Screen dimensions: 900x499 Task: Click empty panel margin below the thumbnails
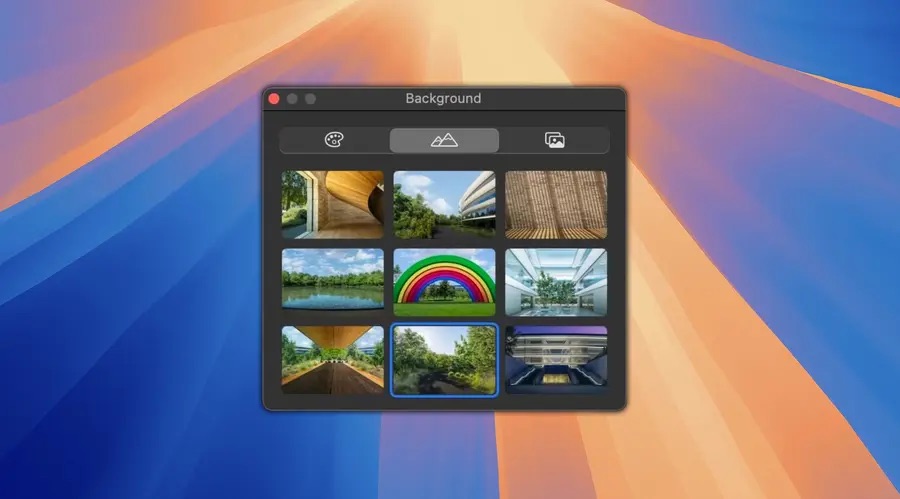pos(444,402)
